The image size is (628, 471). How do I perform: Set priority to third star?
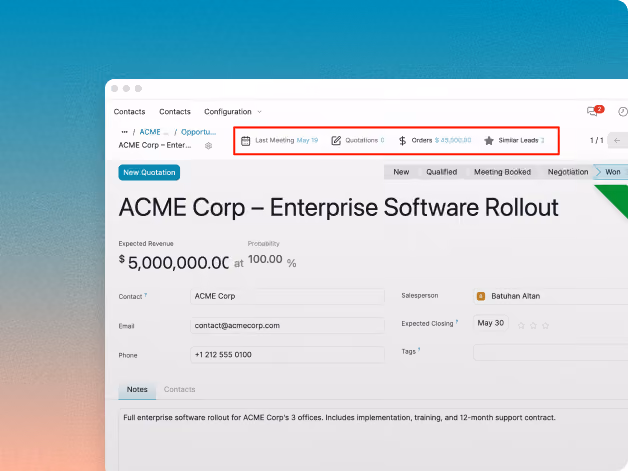click(x=545, y=325)
